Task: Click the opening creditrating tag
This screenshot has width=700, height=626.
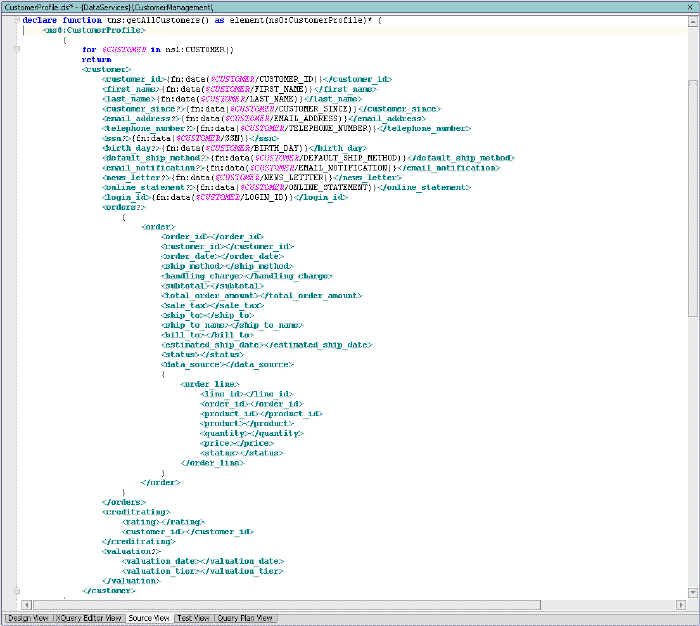Action: [x=136, y=512]
